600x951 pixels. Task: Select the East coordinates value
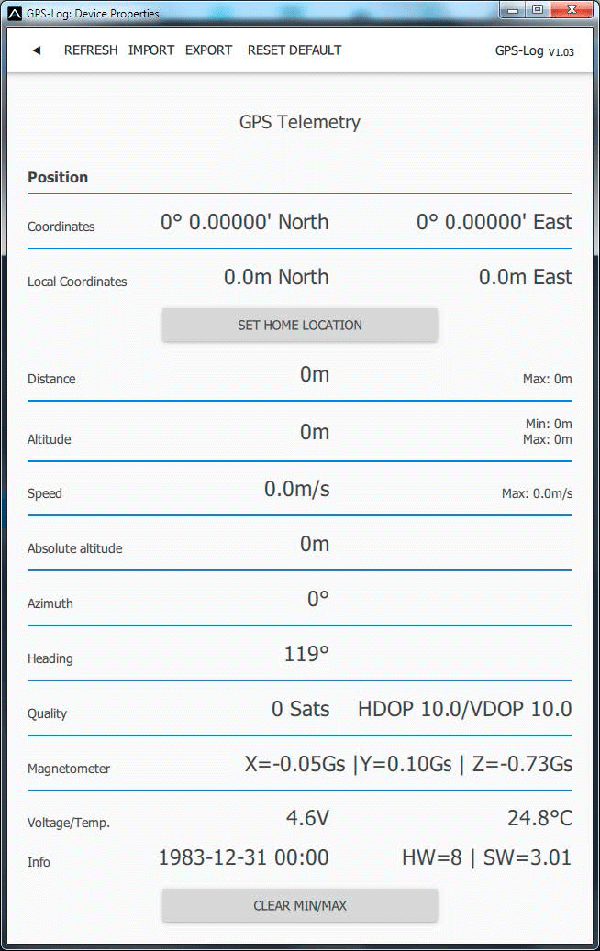[x=494, y=222]
